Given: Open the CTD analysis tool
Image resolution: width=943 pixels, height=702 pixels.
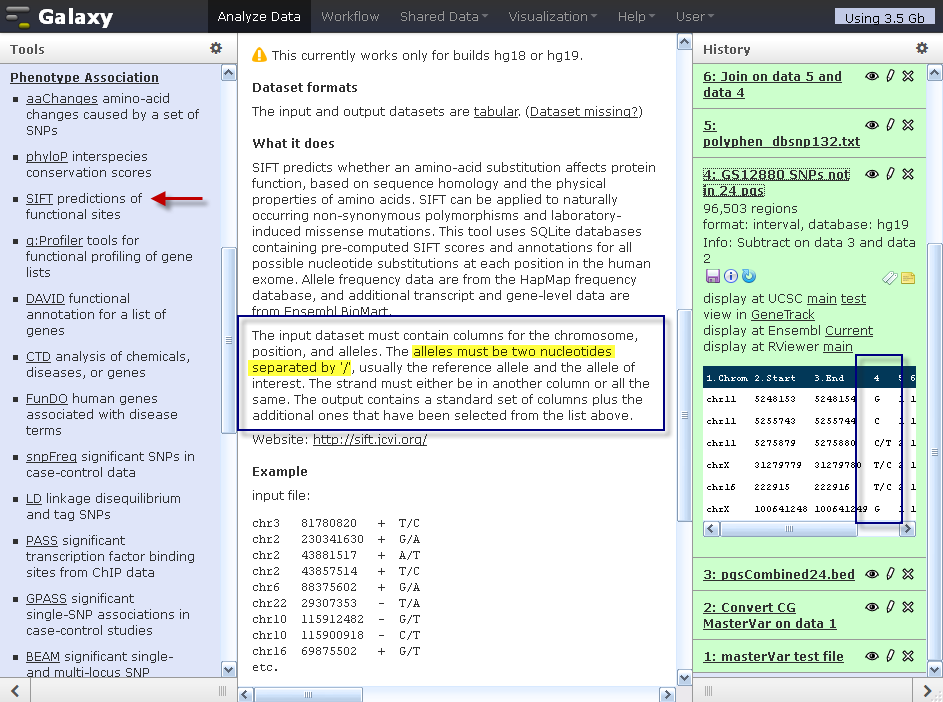Looking at the screenshot, I should (38, 357).
